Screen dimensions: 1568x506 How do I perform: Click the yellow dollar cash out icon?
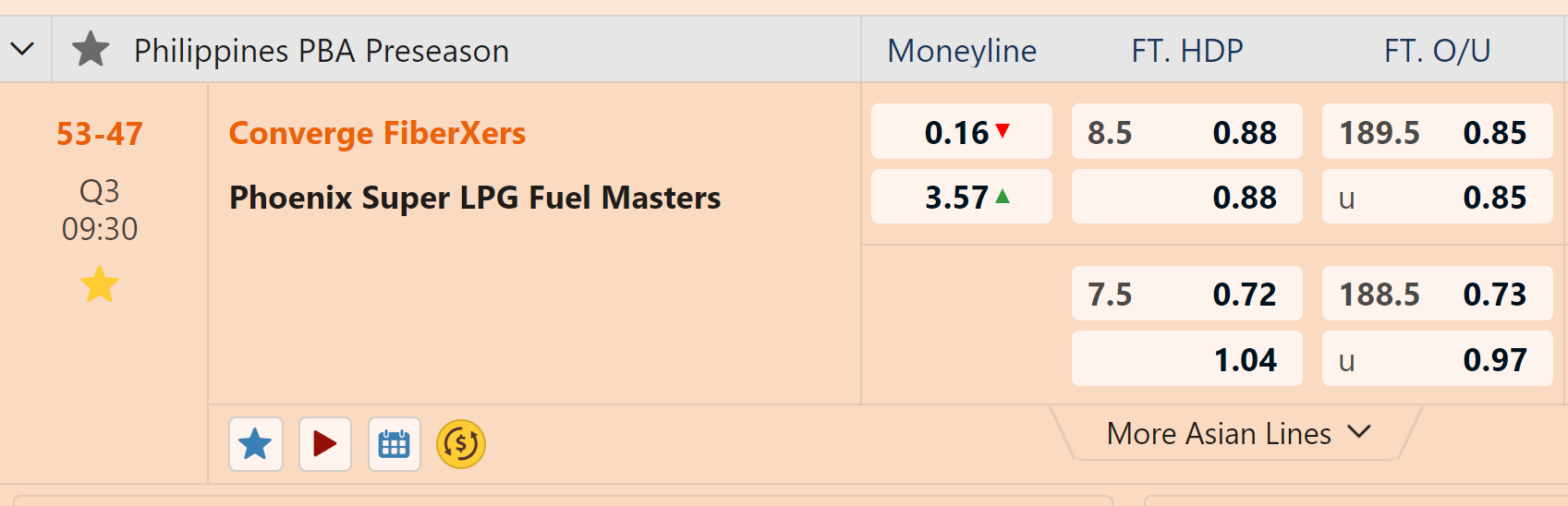[461, 444]
